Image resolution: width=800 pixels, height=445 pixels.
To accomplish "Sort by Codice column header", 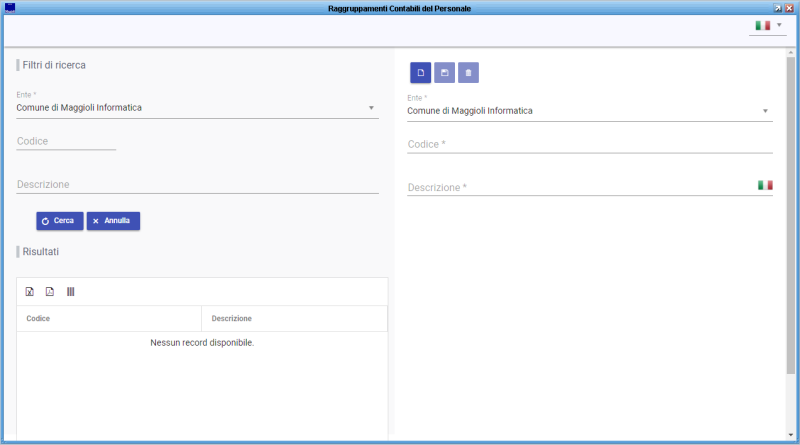I will [109, 318].
